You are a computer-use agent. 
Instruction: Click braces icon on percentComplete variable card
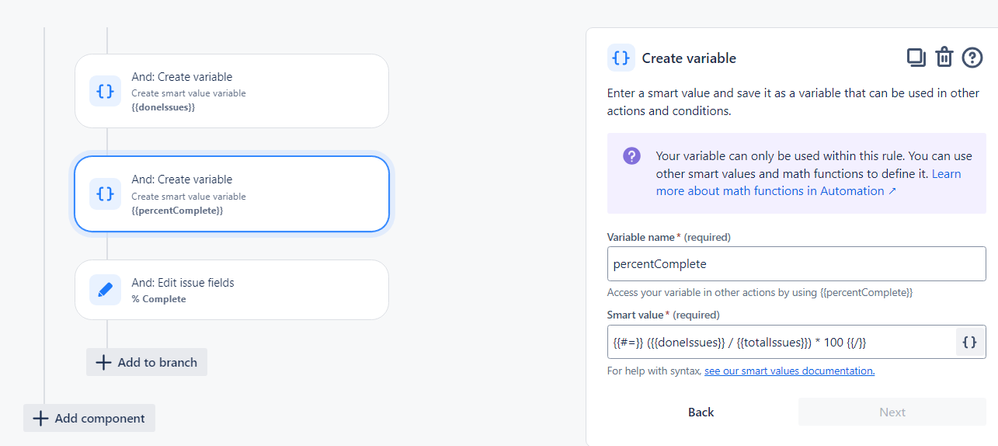[105, 194]
